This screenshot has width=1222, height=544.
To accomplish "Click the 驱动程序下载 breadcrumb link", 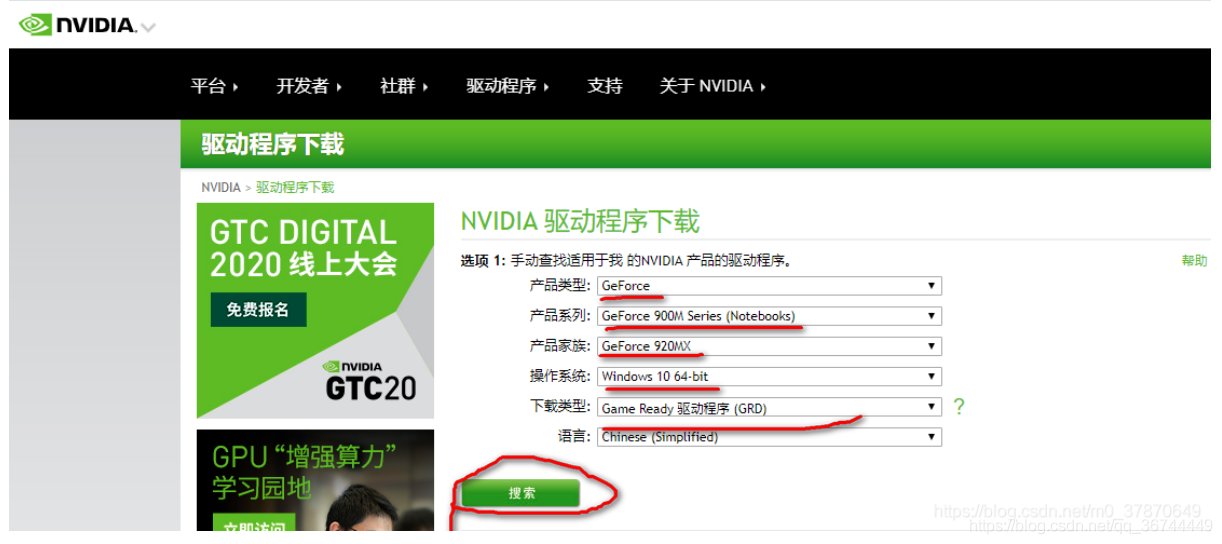I will pyautogui.click(x=295, y=187).
